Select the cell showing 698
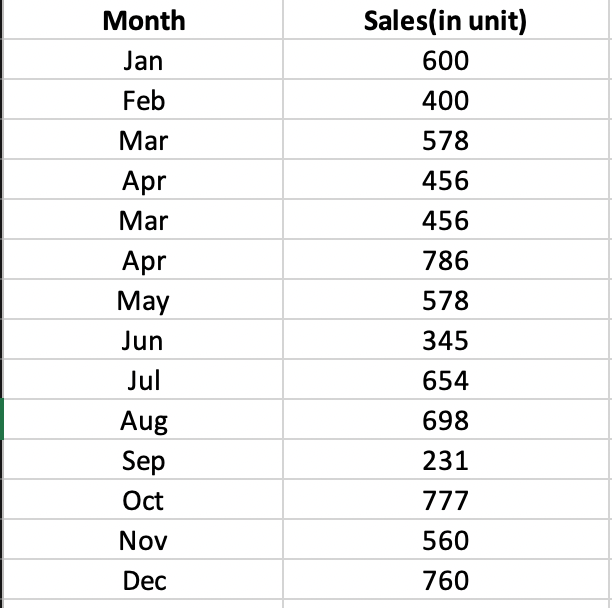The image size is (612, 608). 444,421
